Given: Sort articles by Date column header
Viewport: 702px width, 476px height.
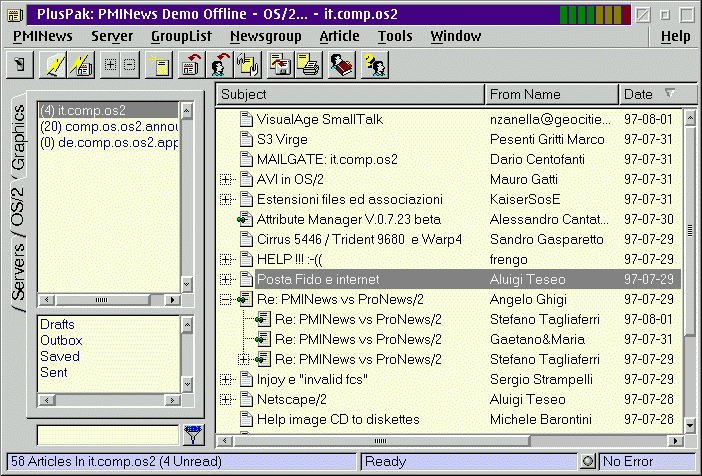Looking at the screenshot, I should click(x=638, y=94).
